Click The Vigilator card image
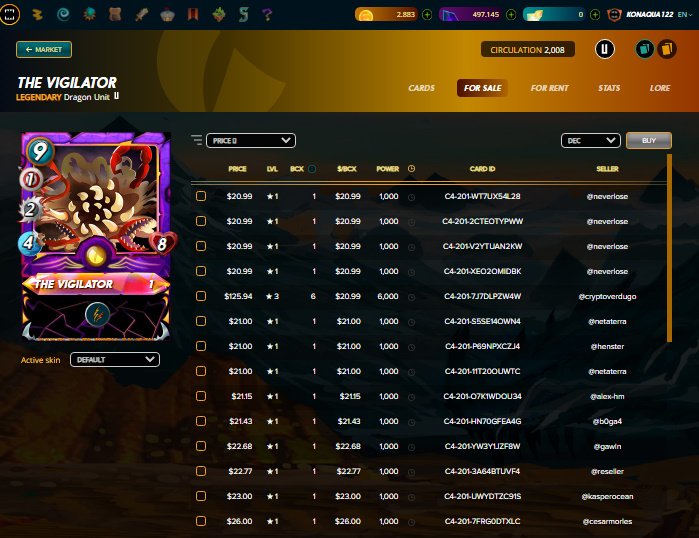Viewport: 699px width, 538px height. [96, 236]
